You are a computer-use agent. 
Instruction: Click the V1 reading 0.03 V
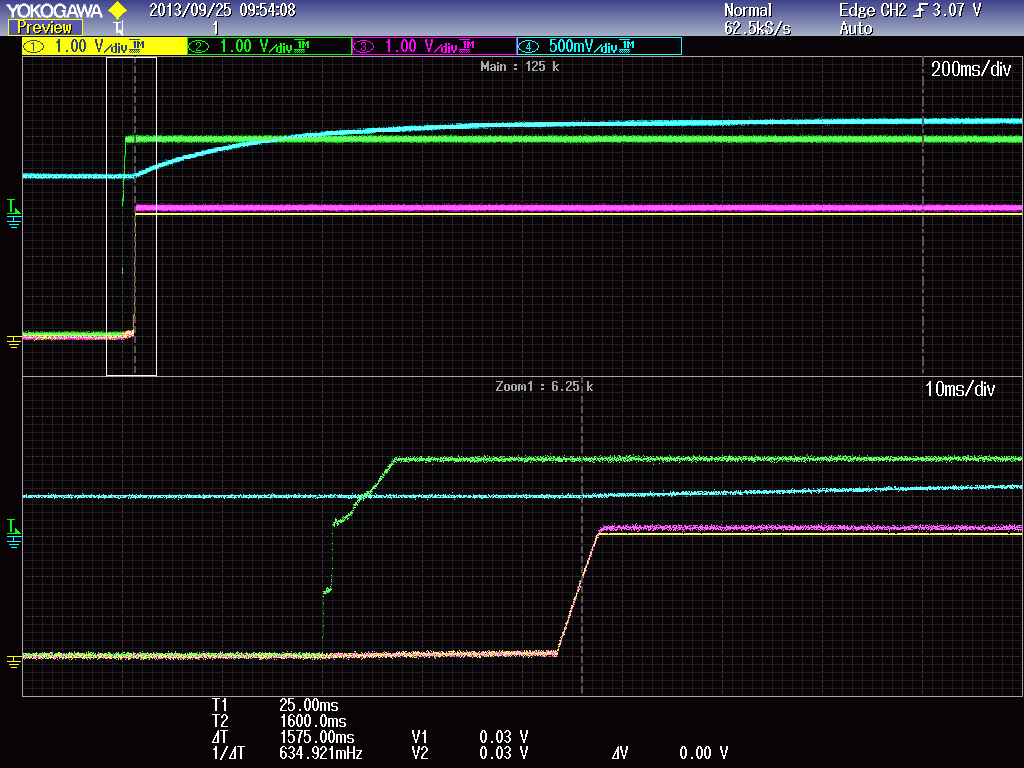[x=503, y=737]
